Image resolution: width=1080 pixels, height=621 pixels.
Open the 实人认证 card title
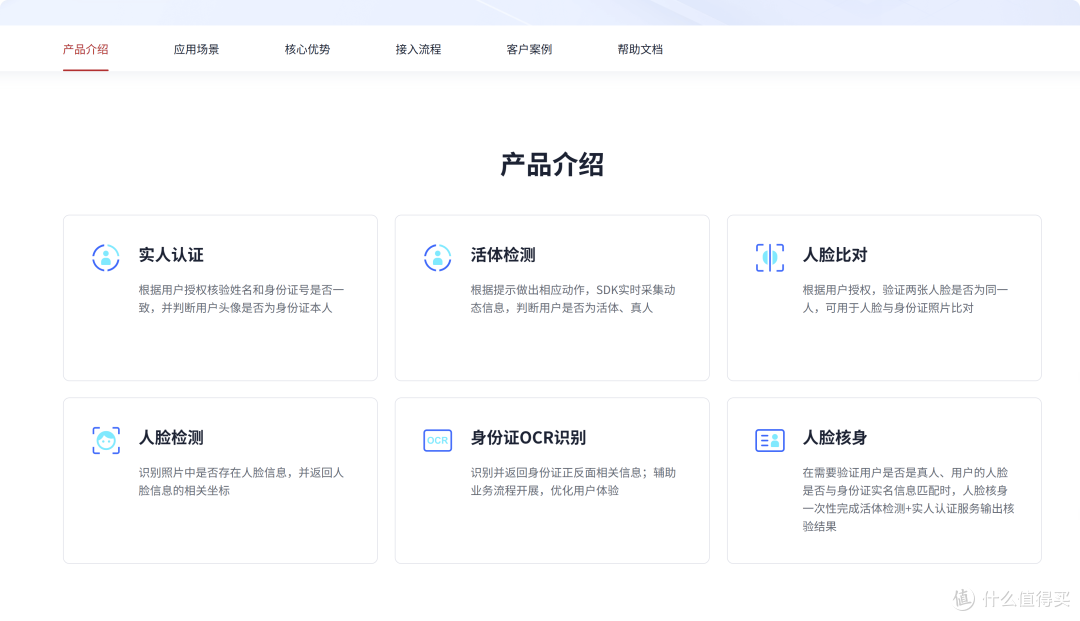(171, 255)
